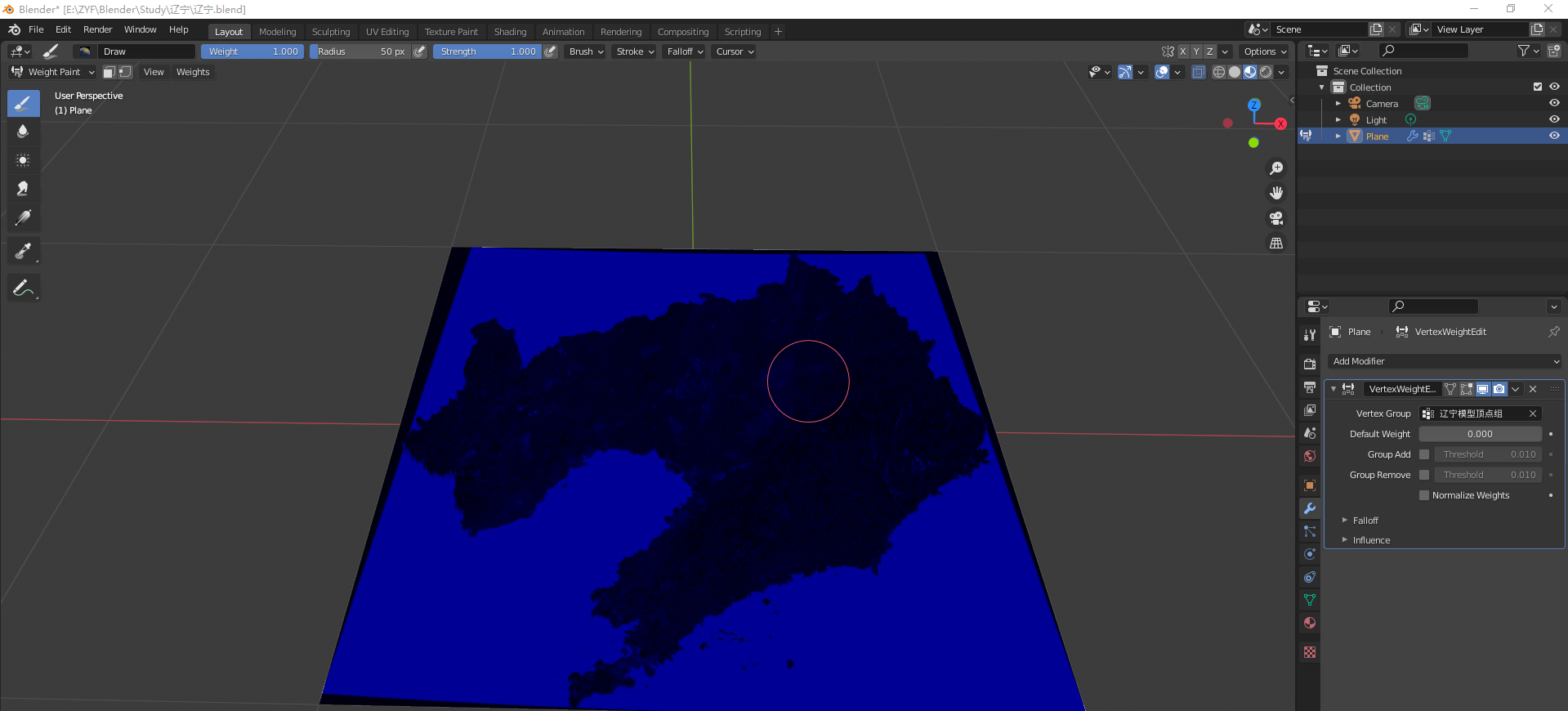
Task: Open the World properties tab
Action: (1310, 455)
